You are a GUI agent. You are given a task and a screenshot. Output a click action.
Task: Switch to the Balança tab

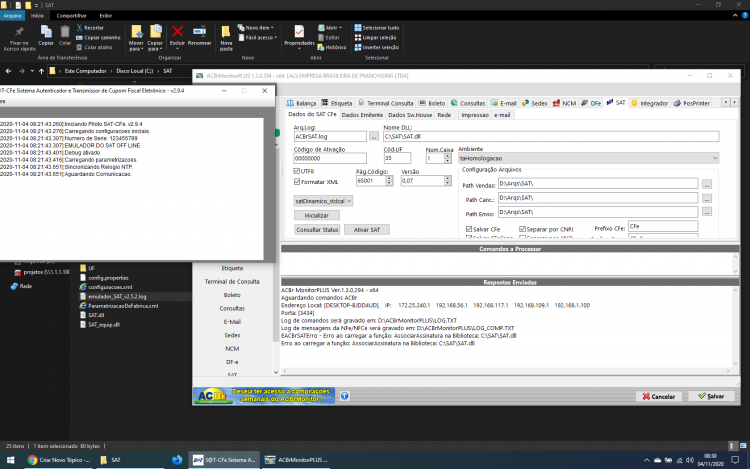tap(301, 103)
